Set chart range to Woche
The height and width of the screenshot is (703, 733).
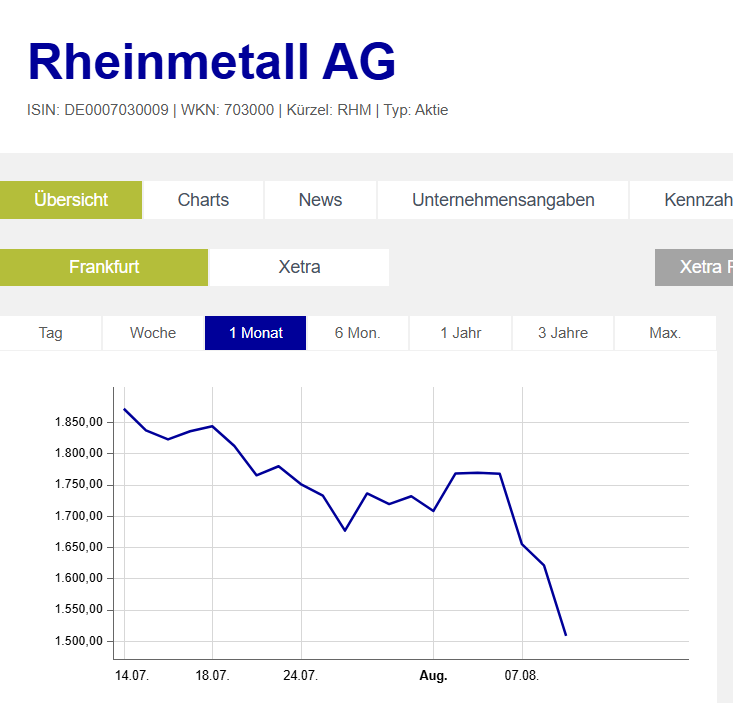[x=153, y=333]
